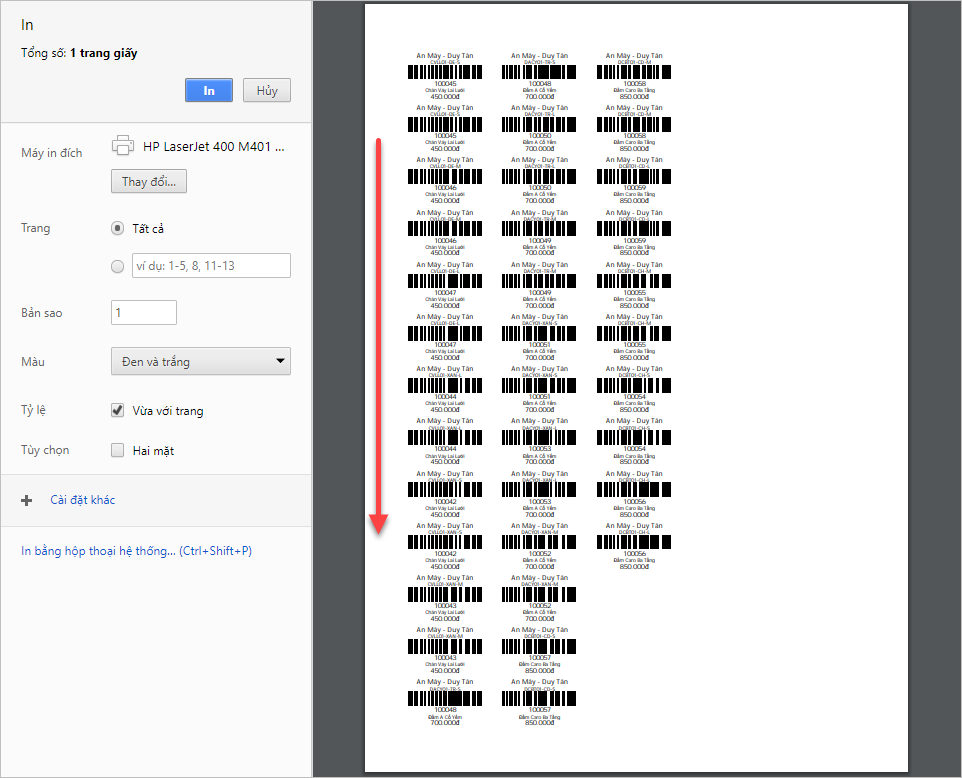Select the Tất cả pages radio button
The height and width of the screenshot is (778, 962).
(117, 228)
